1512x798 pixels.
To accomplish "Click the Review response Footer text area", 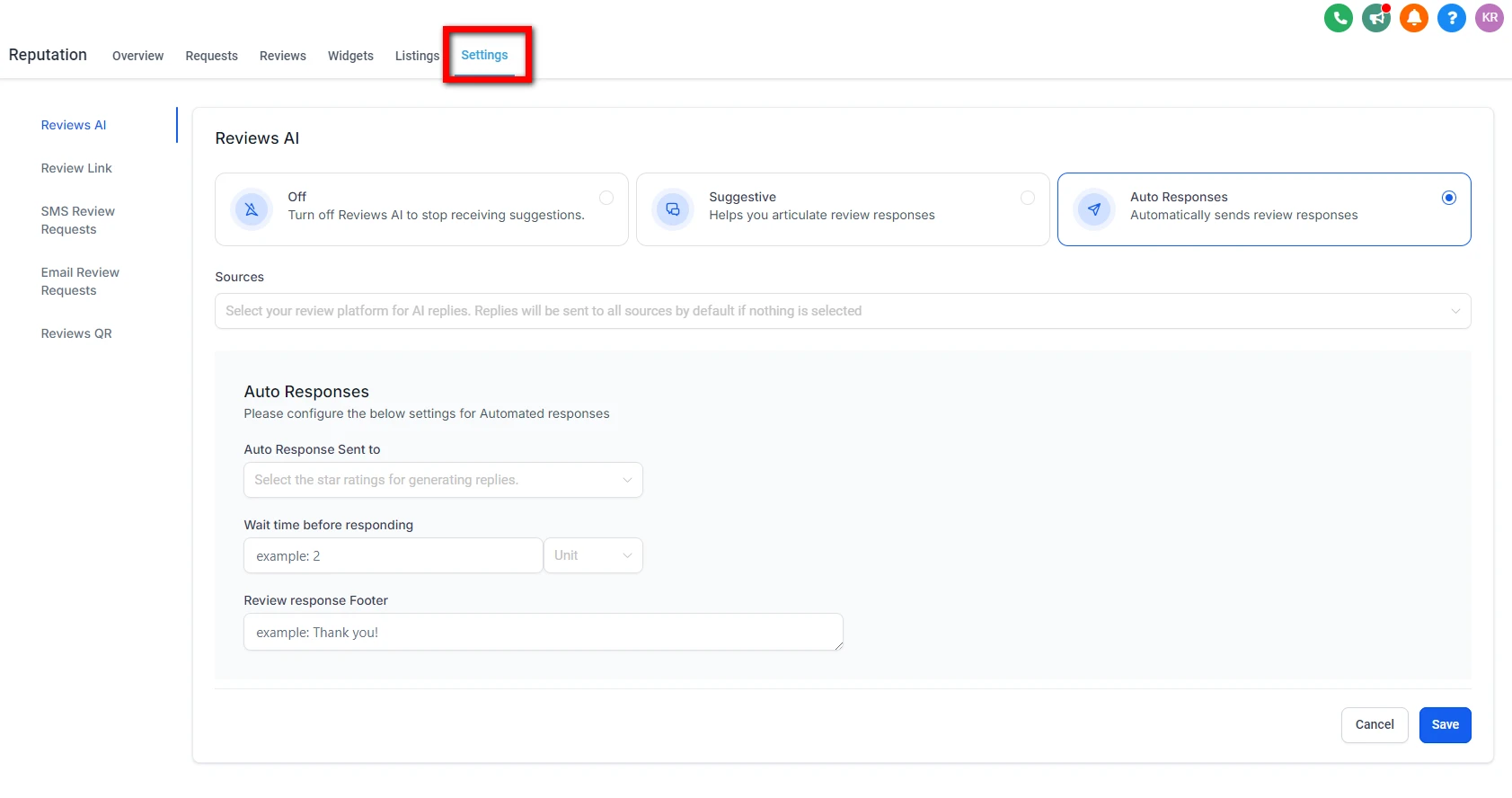I will [x=544, y=632].
